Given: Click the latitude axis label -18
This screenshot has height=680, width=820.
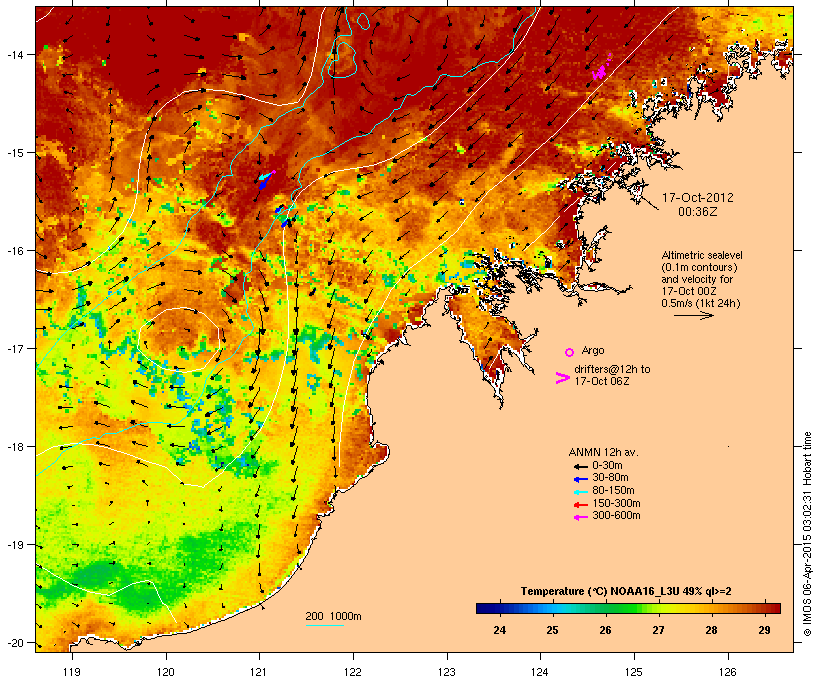Looking at the screenshot, I should [x=15, y=447].
